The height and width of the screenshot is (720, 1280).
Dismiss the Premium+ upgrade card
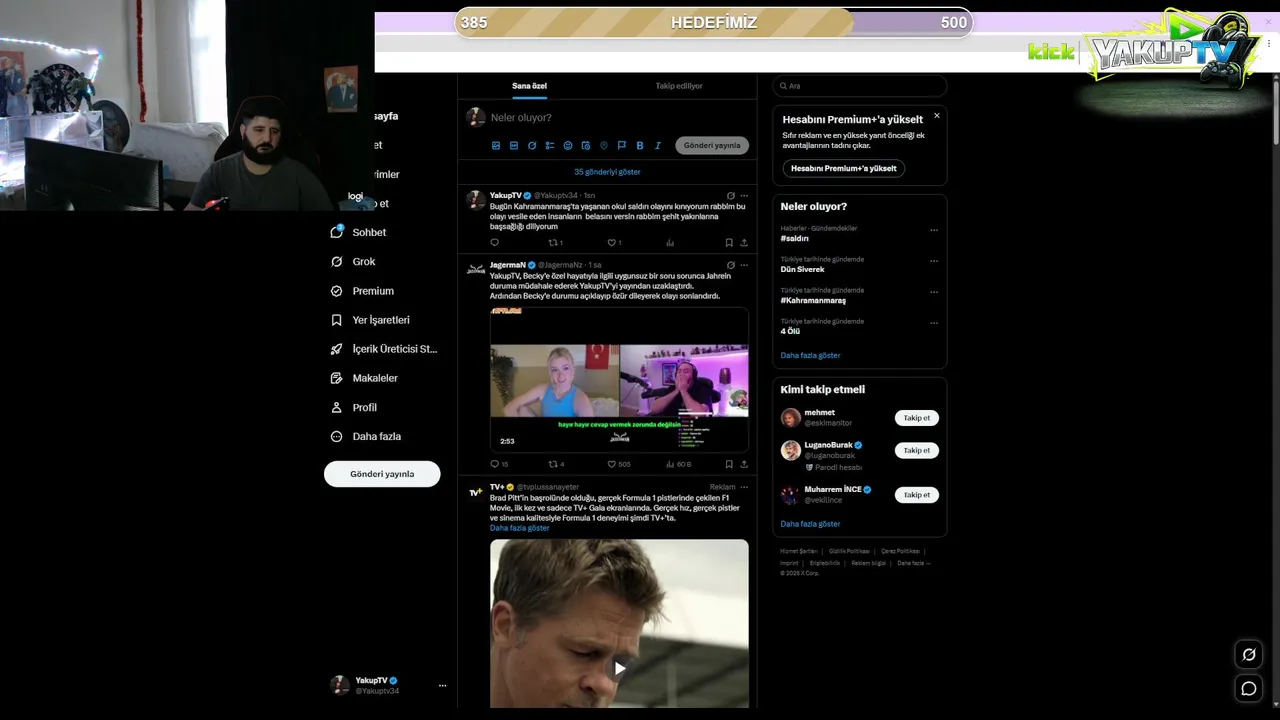tap(936, 116)
